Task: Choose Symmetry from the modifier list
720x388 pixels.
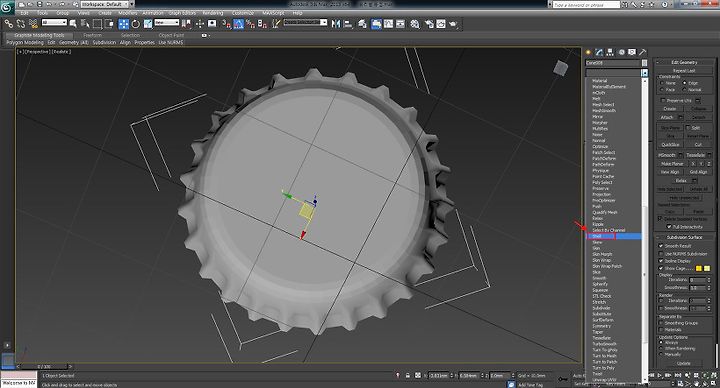Action: click(602, 326)
